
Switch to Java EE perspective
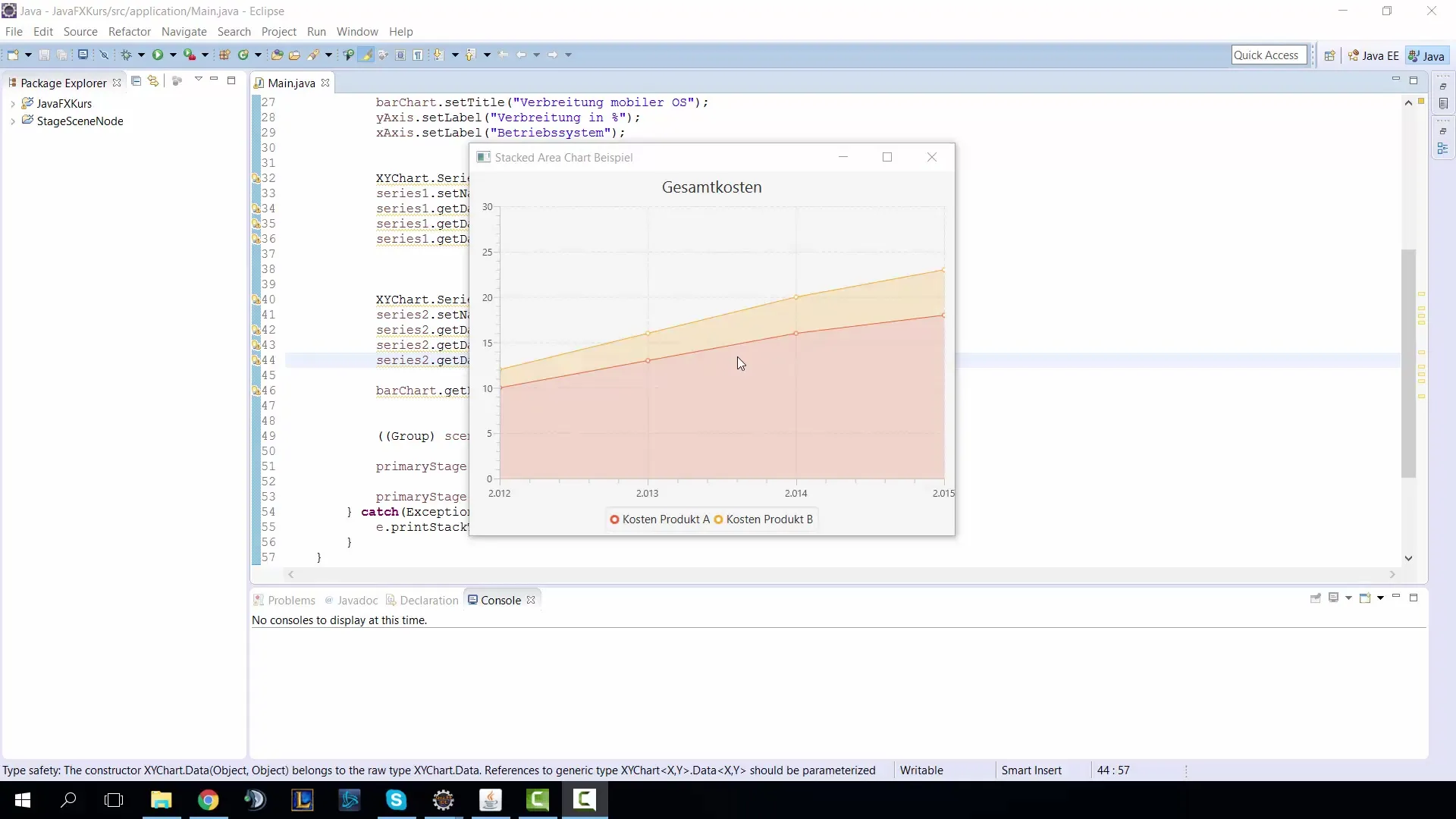(x=1373, y=55)
